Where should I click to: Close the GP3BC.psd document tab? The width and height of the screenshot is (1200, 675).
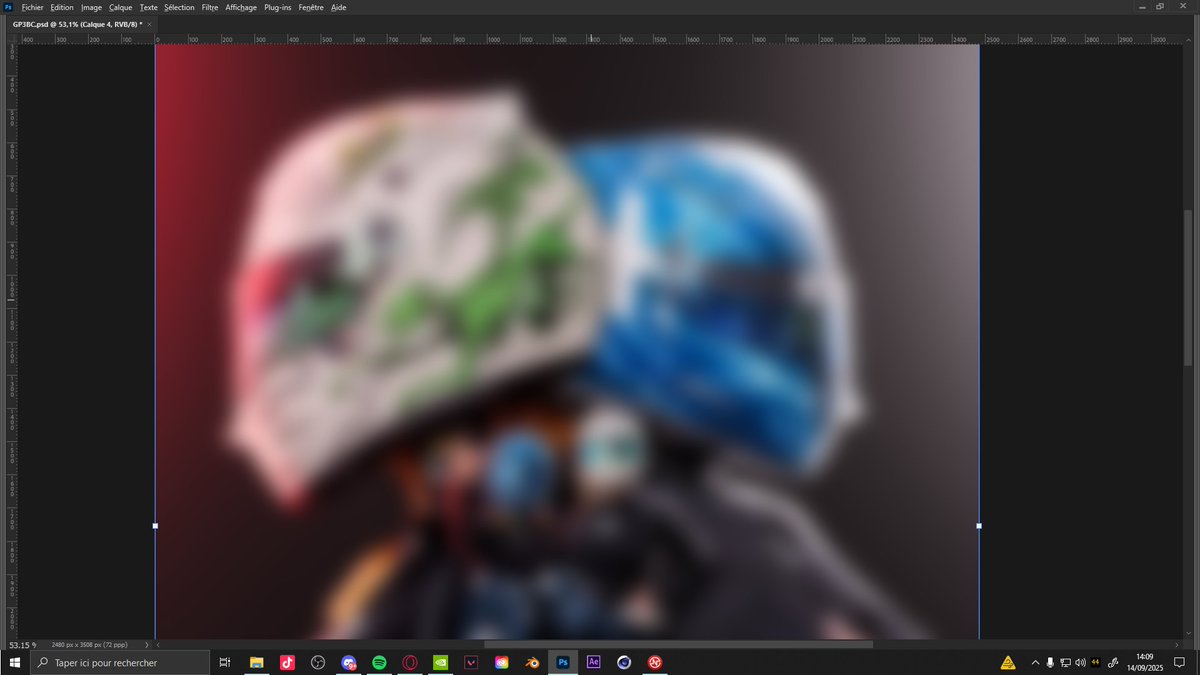(x=149, y=23)
